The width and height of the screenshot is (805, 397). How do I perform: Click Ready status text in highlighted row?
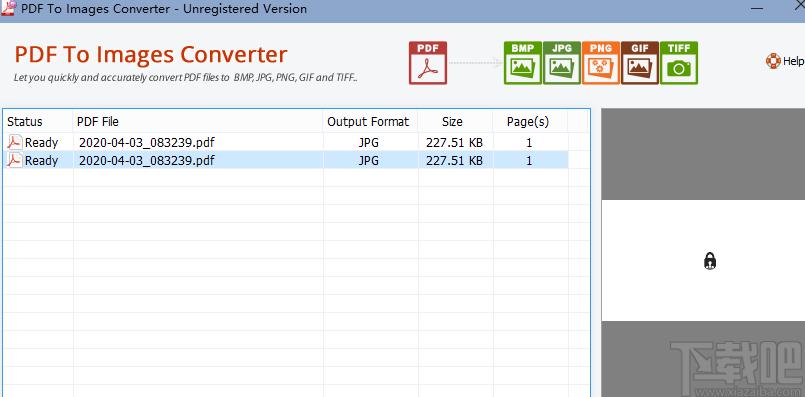(x=42, y=160)
